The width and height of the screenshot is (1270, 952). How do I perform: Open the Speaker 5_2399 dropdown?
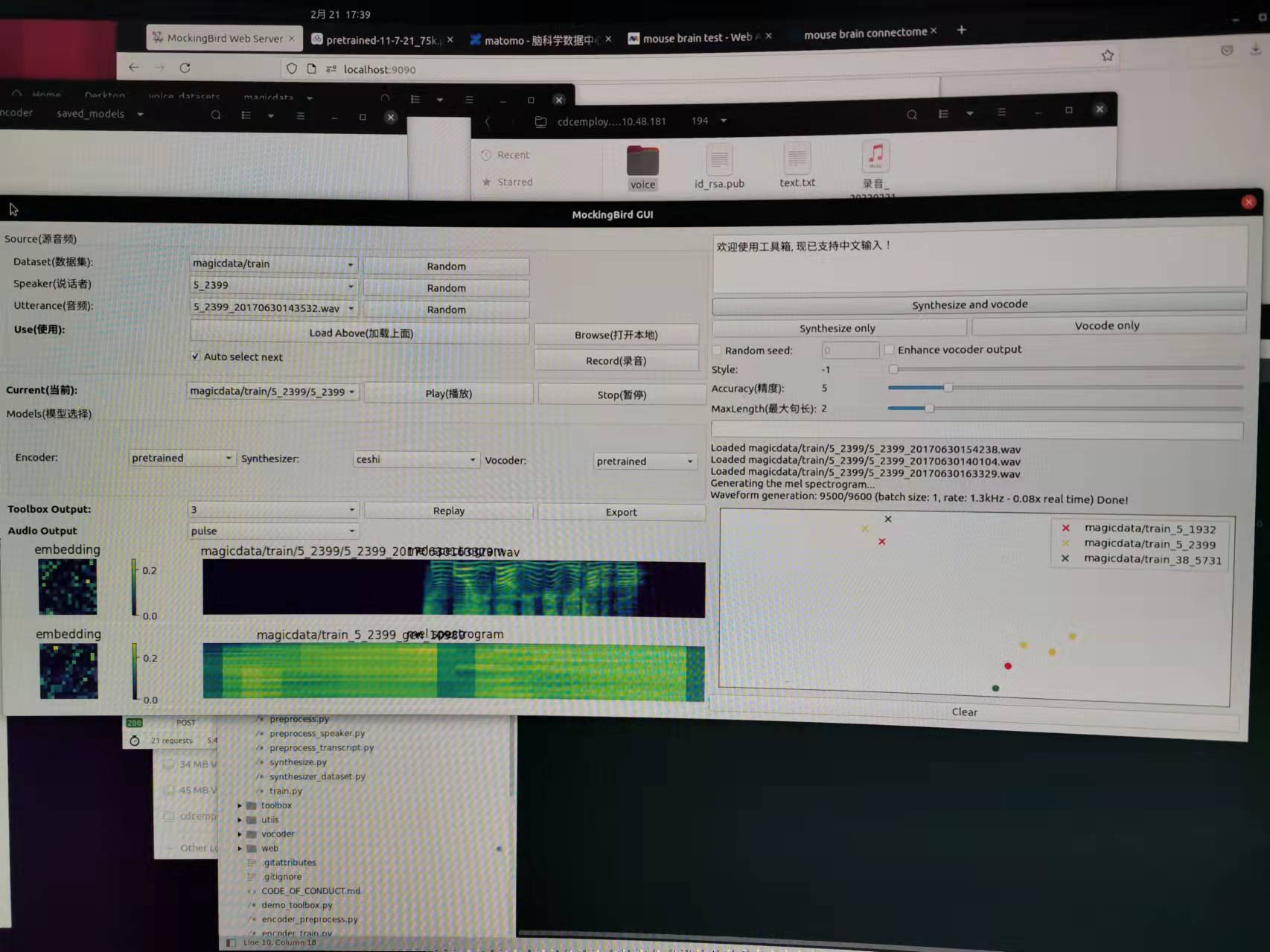pyautogui.click(x=274, y=285)
